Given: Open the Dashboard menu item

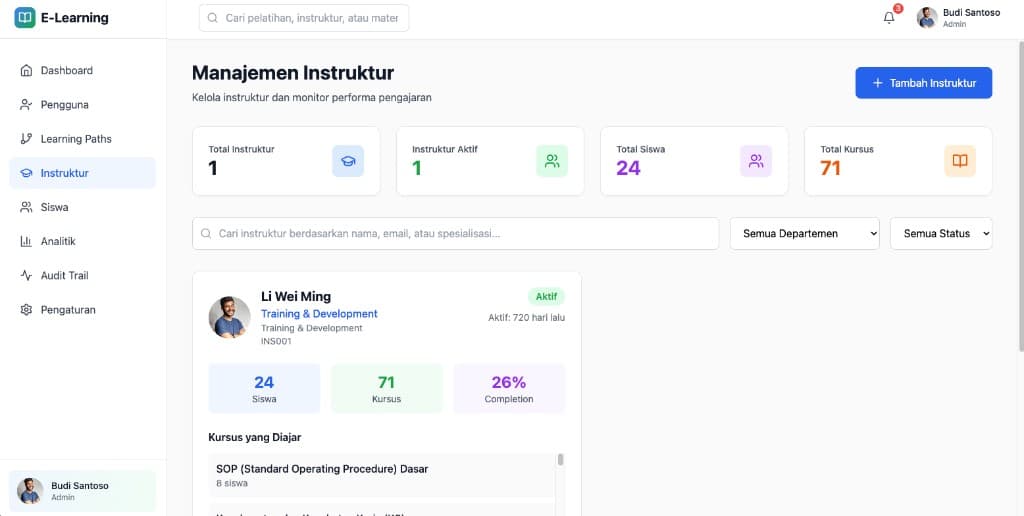Looking at the screenshot, I should point(67,71).
